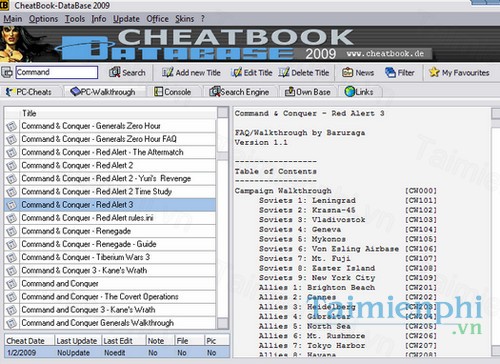Click the Search button icon
This screenshot has height=364, width=500.
115,72
